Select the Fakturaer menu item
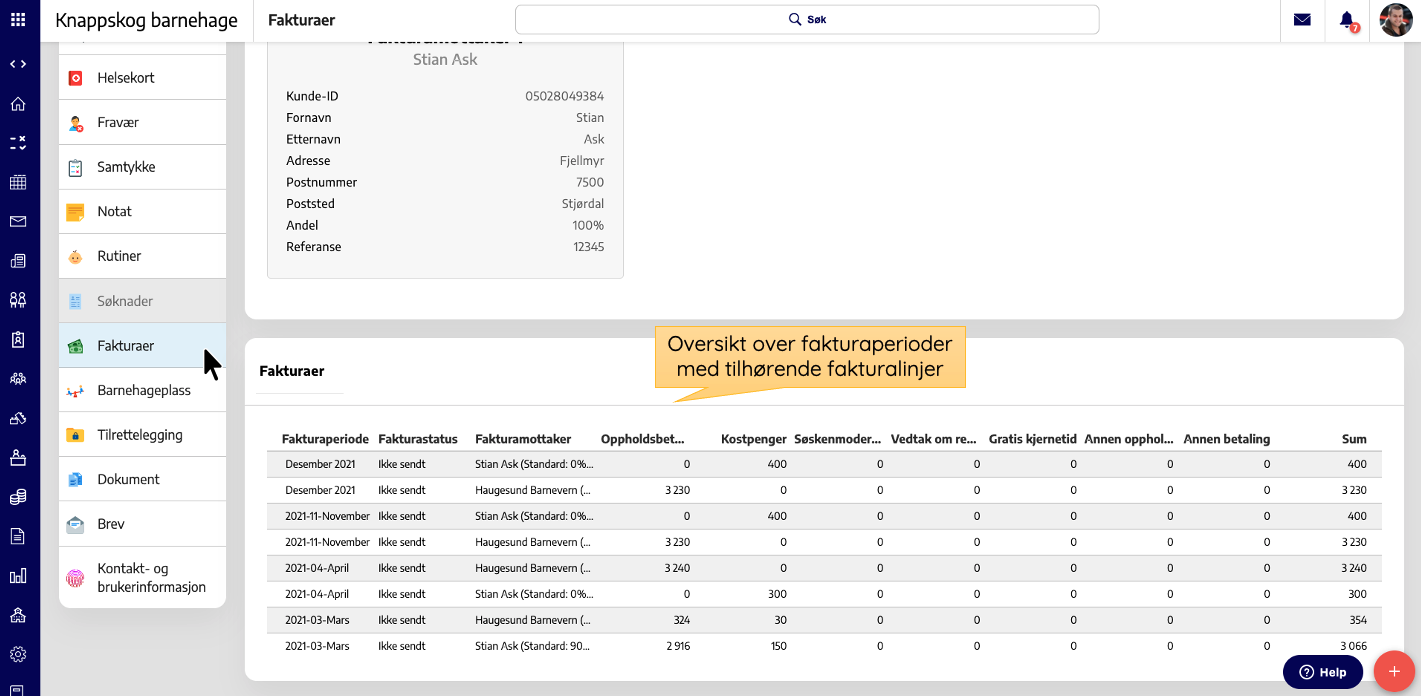Viewport: 1421px width, 696px height. [x=142, y=346]
